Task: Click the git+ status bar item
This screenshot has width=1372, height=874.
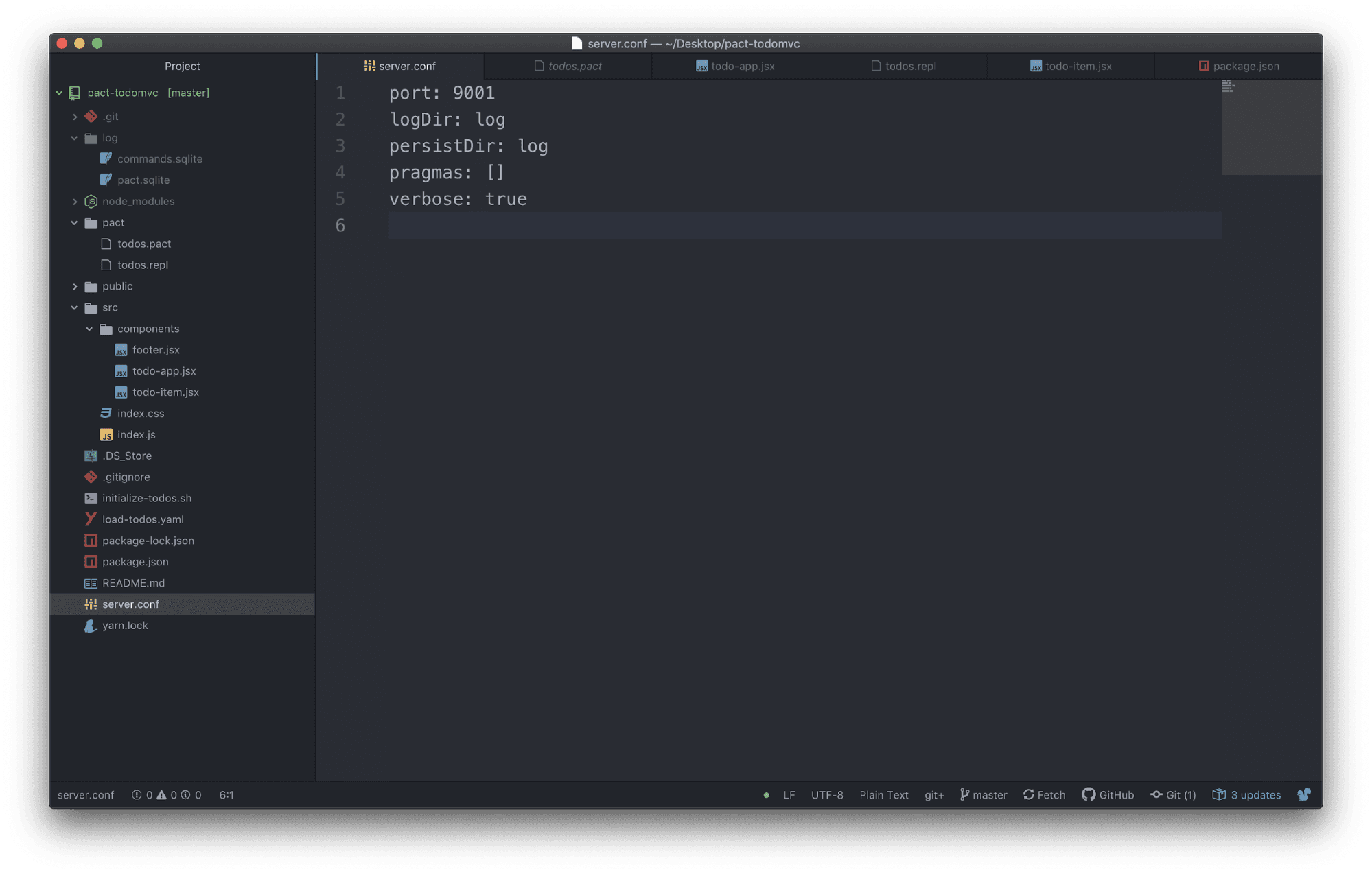Action: (x=934, y=795)
